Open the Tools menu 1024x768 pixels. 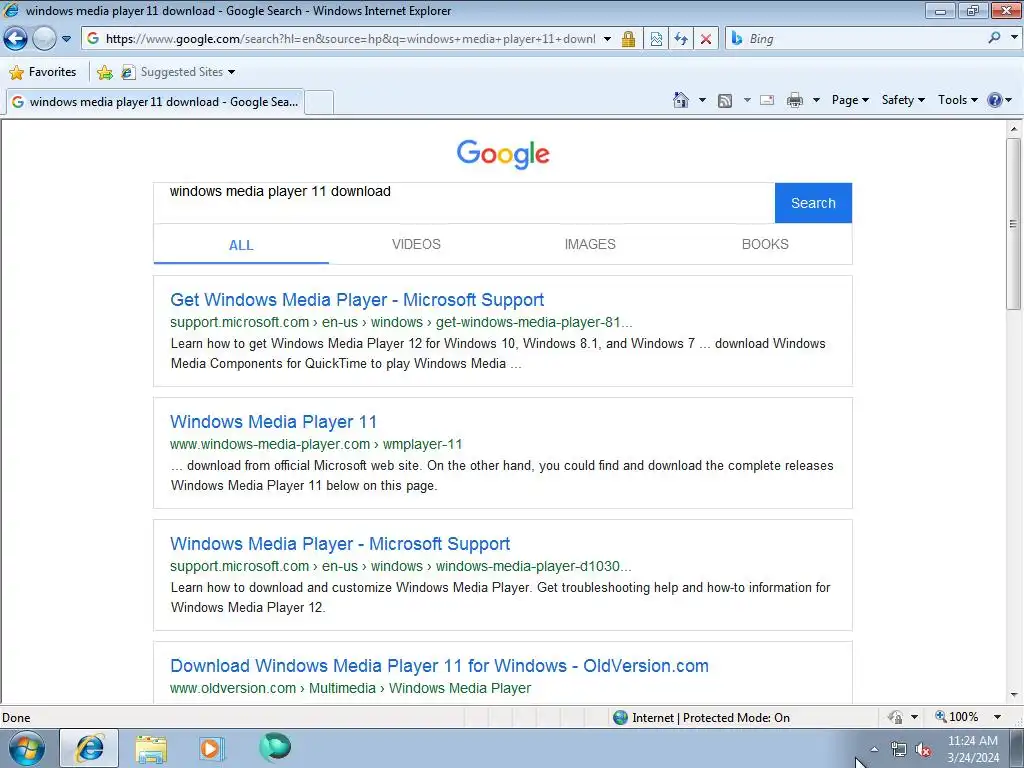(957, 100)
